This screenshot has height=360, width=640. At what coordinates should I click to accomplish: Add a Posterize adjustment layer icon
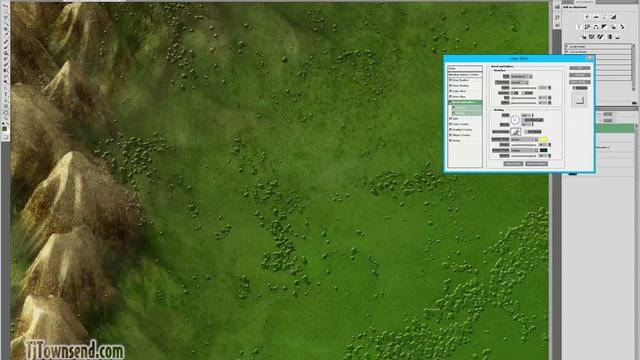591,37
